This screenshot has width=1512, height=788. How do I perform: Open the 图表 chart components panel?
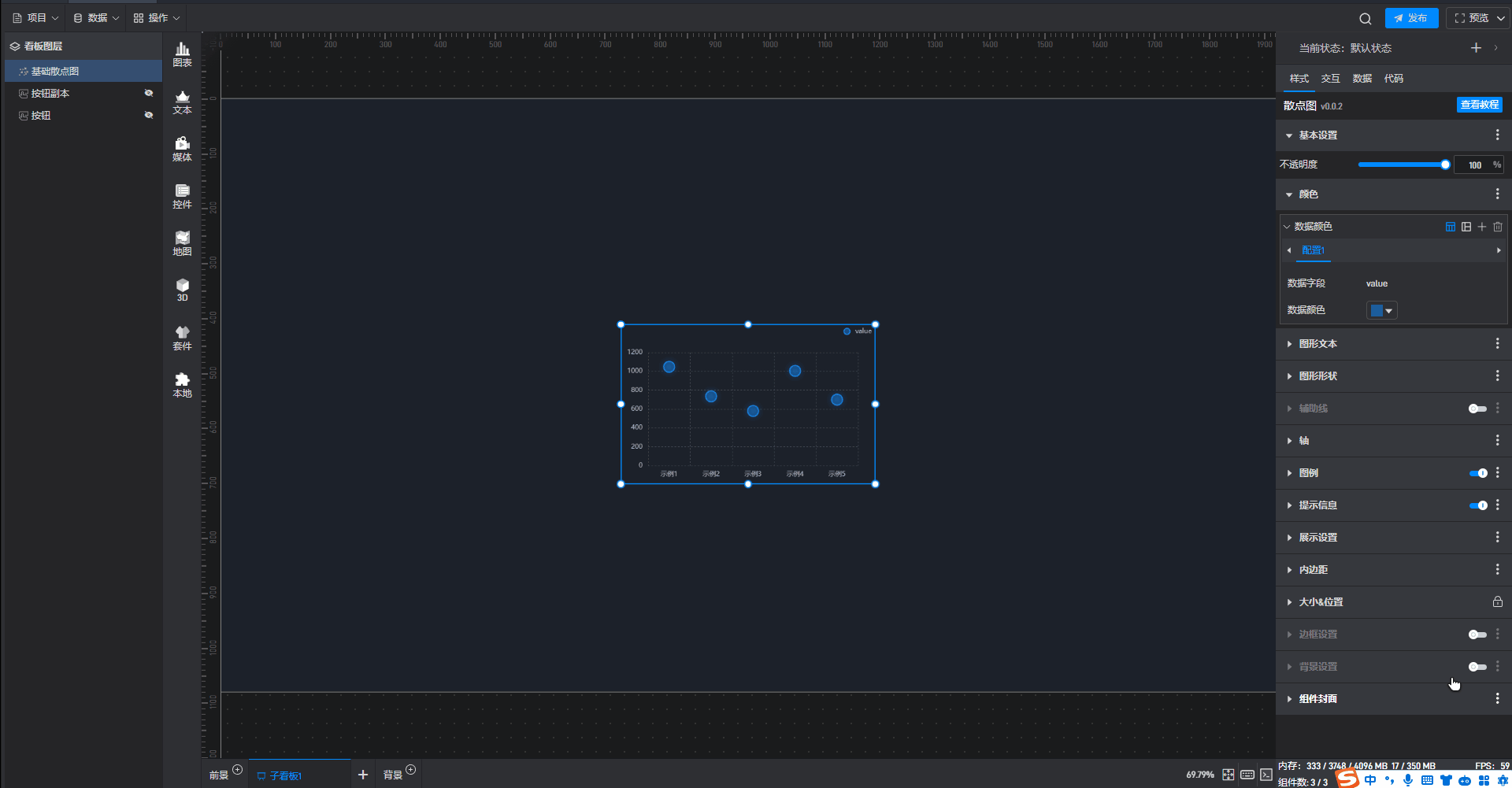tap(182, 54)
